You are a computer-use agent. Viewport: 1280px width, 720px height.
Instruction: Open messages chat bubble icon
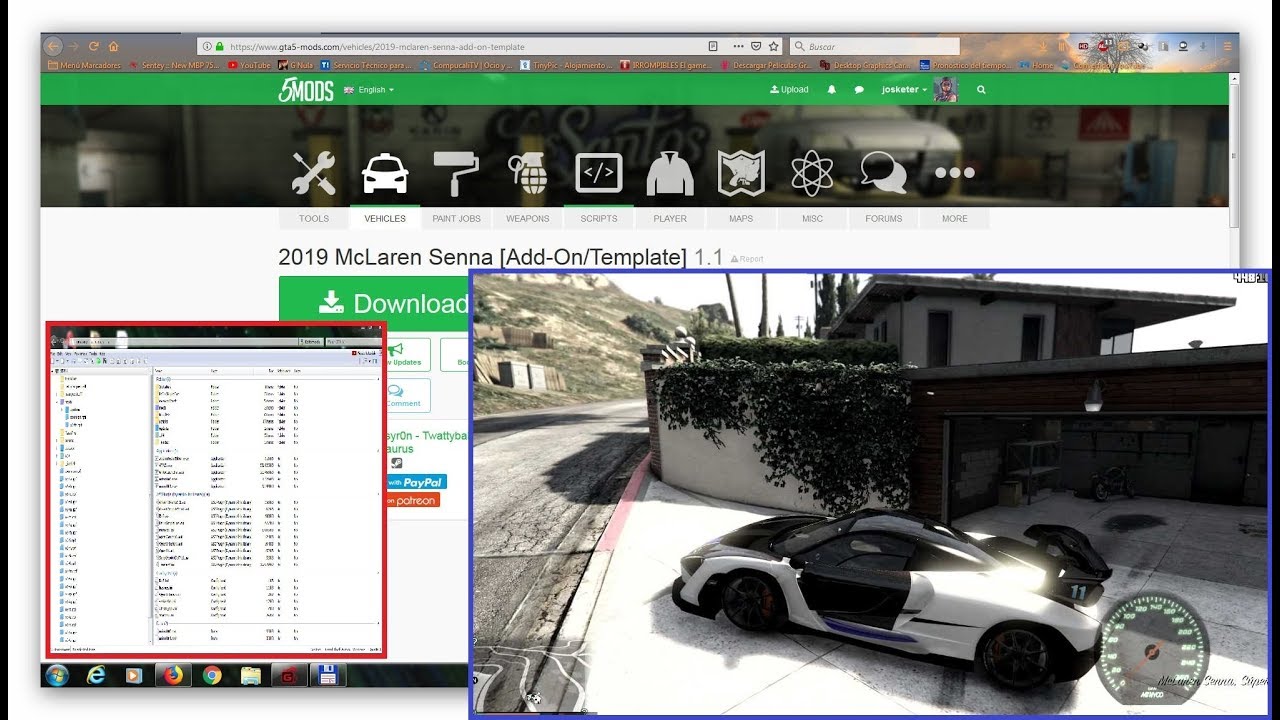tap(858, 90)
